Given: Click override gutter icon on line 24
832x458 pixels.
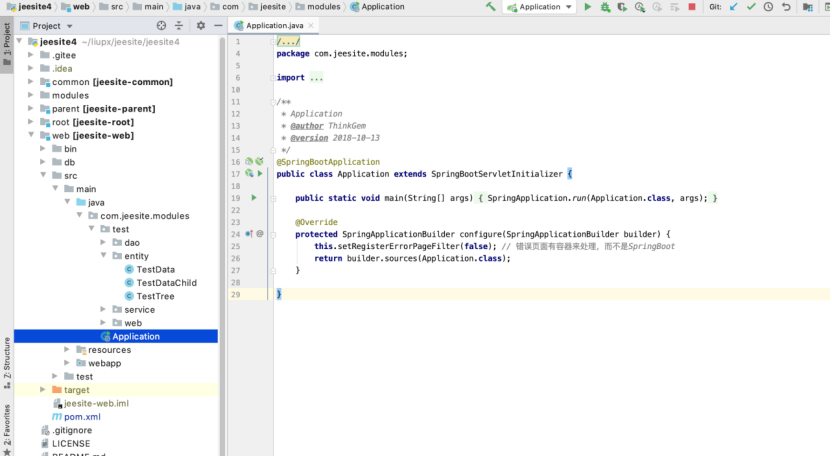Looking at the screenshot, I should point(249,234).
